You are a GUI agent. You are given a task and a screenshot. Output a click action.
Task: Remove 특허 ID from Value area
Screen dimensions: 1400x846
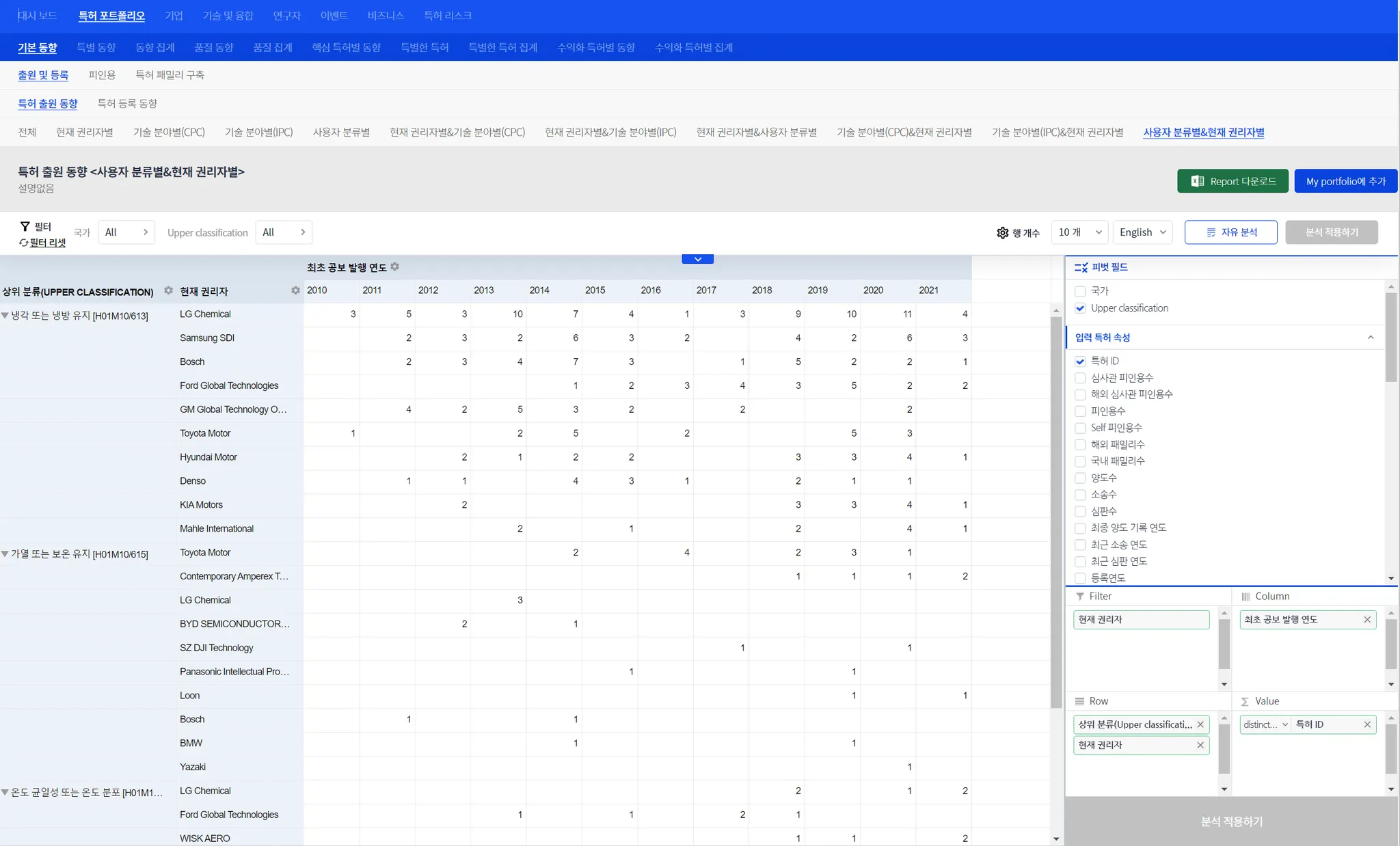[x=1367, y=725]
